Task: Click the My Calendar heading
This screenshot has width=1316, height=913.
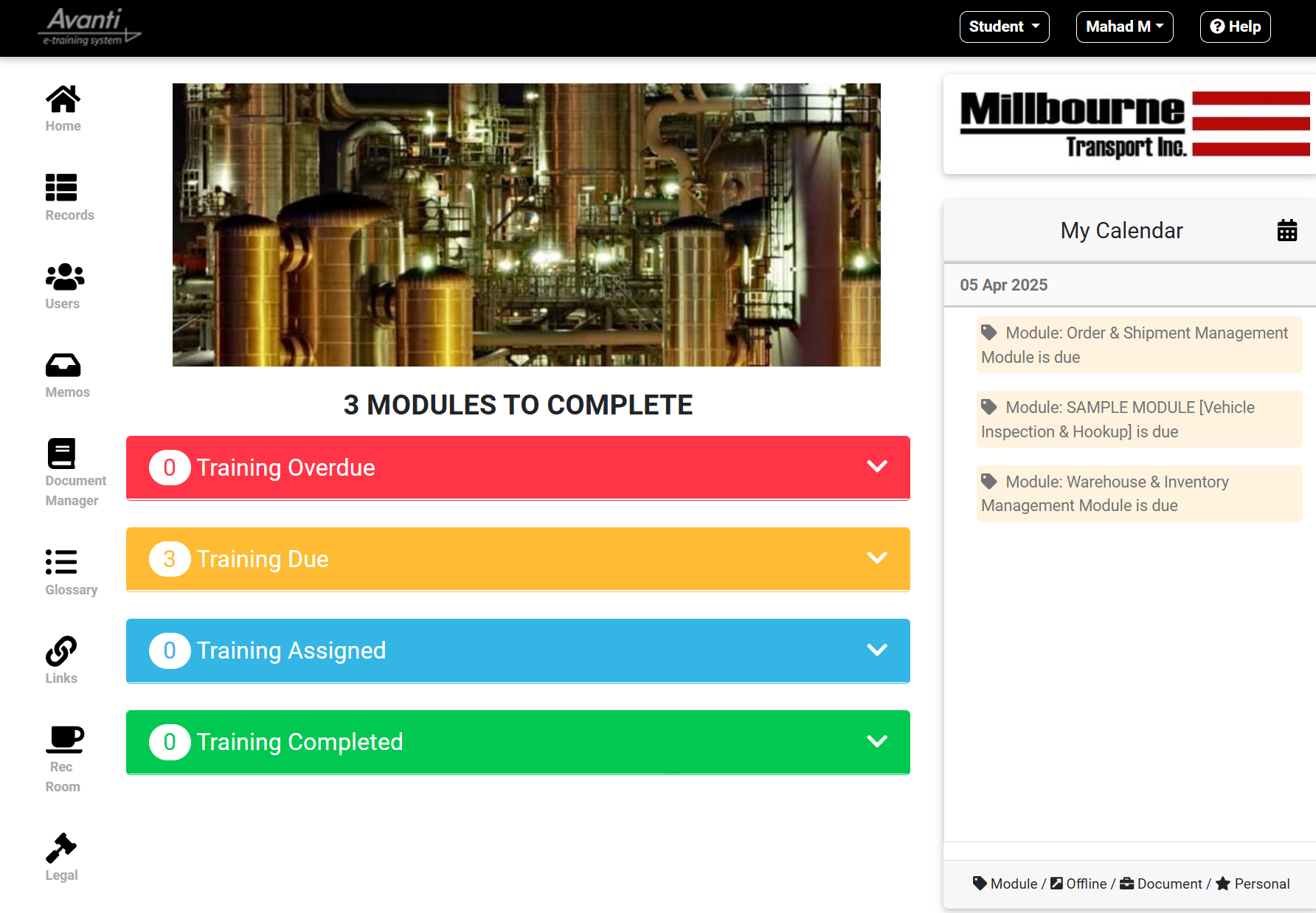Action: (x=1121, y=231)
